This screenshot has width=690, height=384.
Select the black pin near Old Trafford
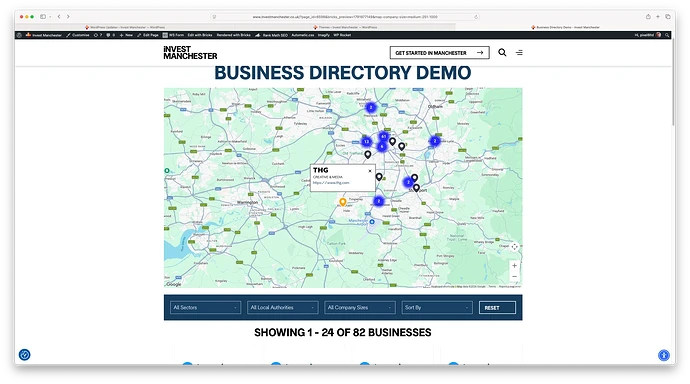pyautogui.click(x=368, y=154)
